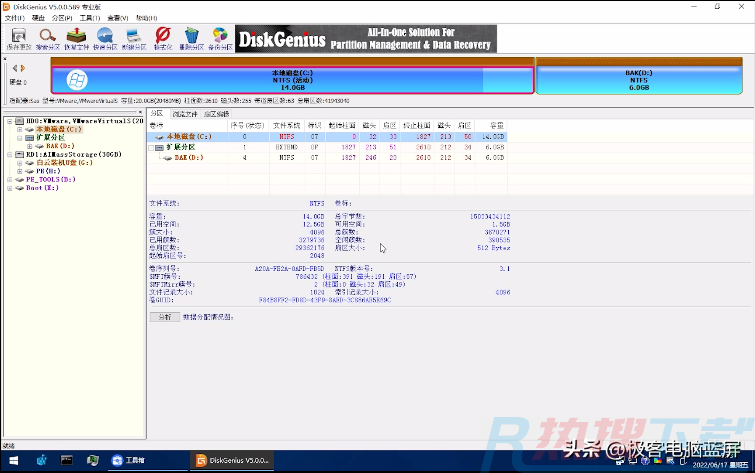Switch to the 浏览文件 tab
This screenshot has width=755, height=473.
pos(185,114)
